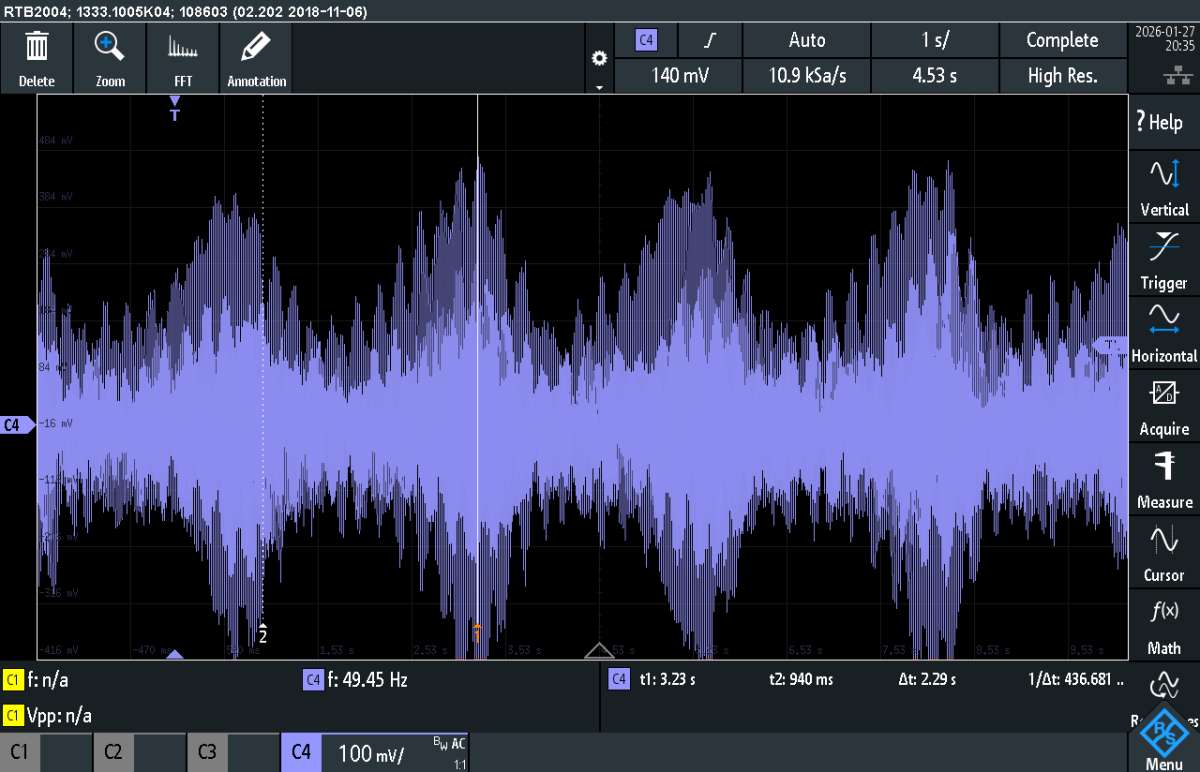Select the trigger position T marker

click(174, 109)
